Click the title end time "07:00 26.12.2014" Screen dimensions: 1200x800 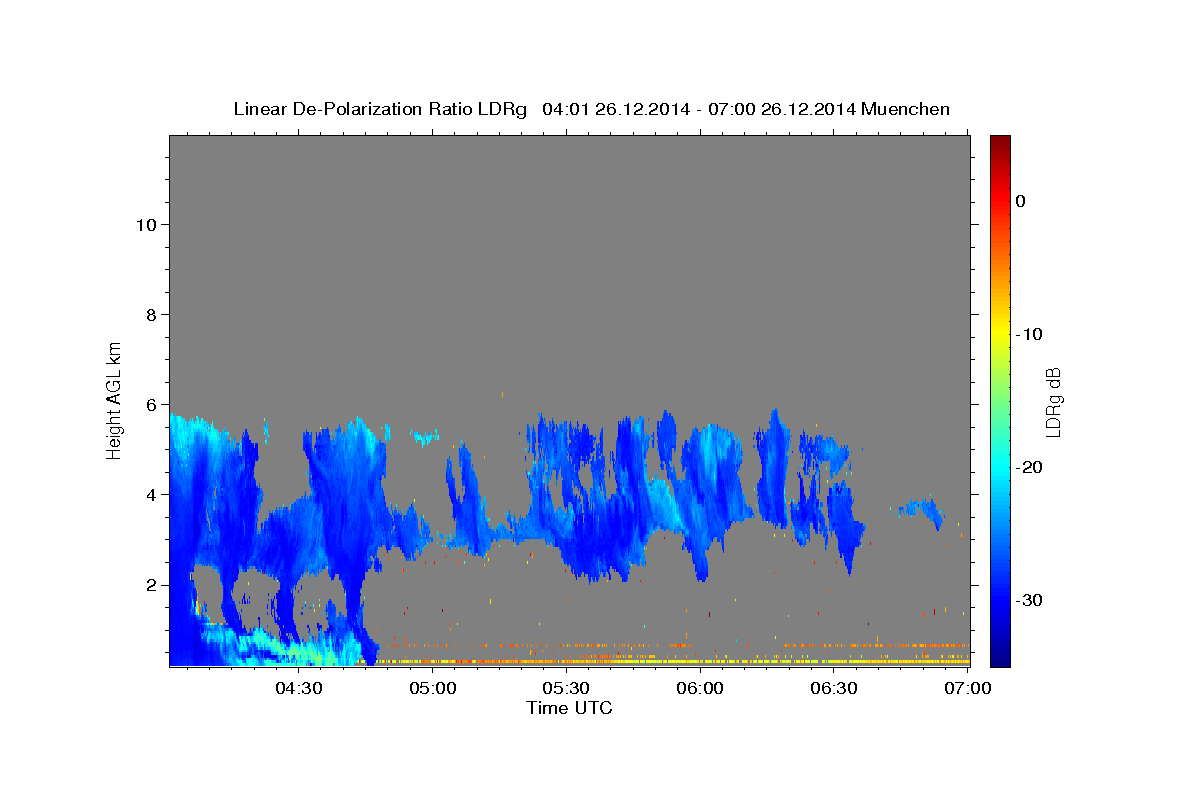781,109
